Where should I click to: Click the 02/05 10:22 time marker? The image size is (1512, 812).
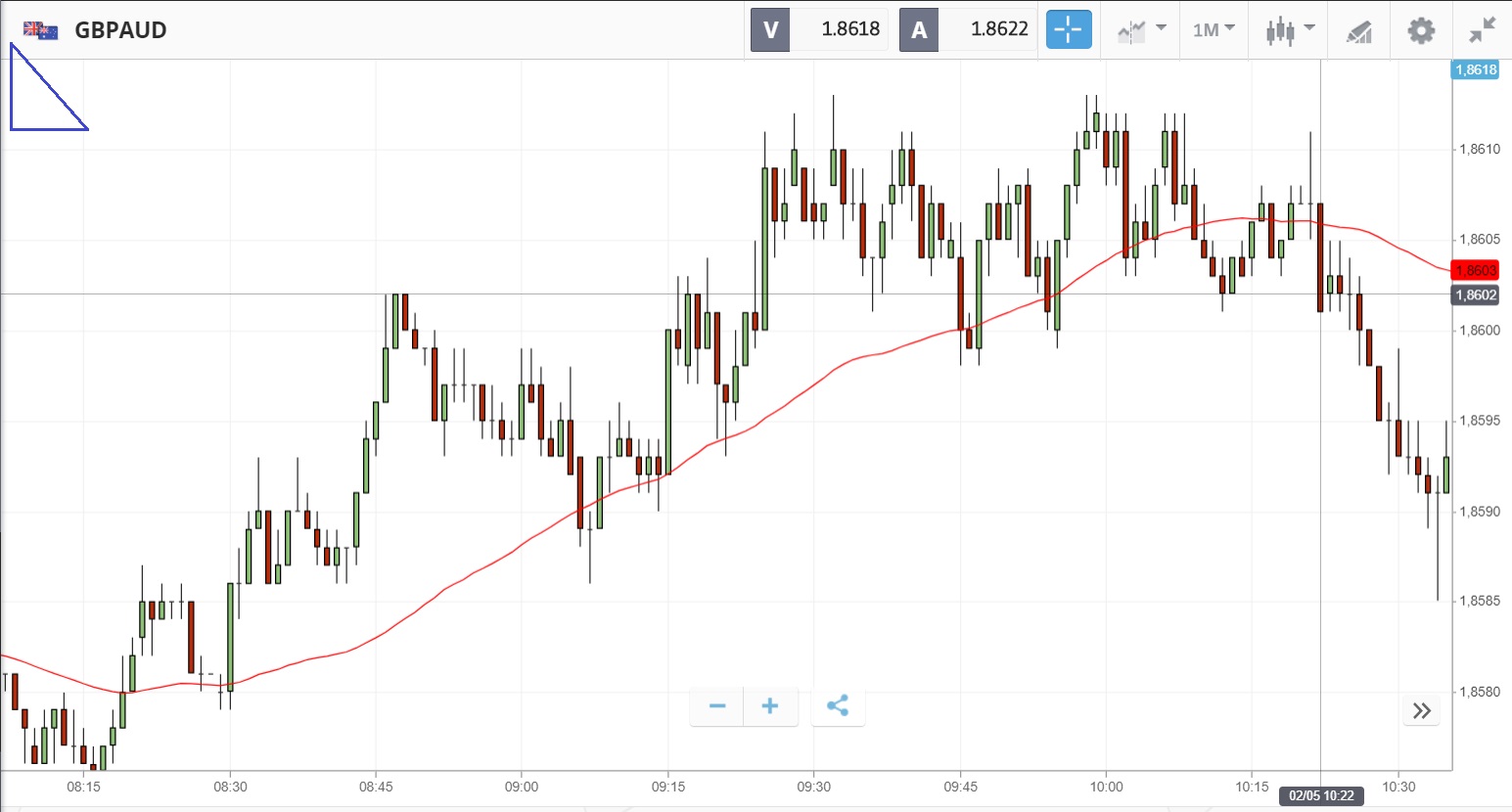click(x=1321, y=795)
